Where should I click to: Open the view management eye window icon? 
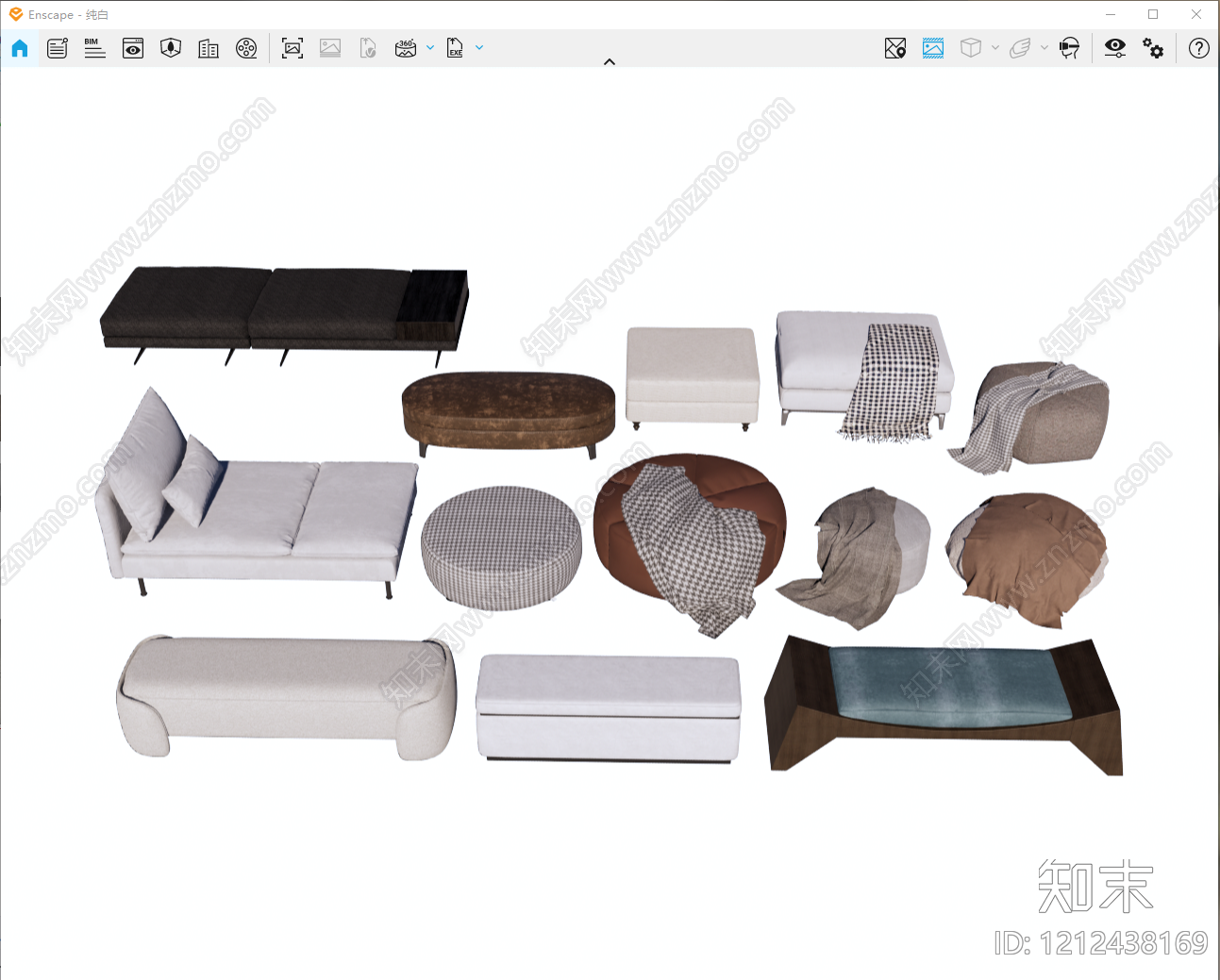133,48
